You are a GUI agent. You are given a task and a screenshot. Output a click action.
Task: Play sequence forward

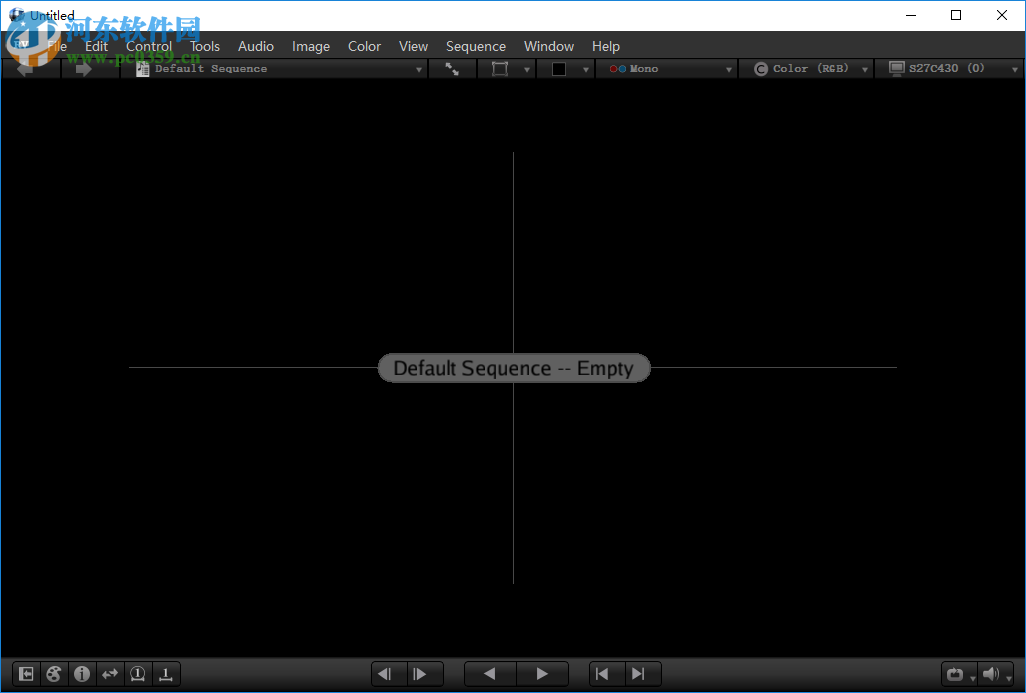(542, 674)
